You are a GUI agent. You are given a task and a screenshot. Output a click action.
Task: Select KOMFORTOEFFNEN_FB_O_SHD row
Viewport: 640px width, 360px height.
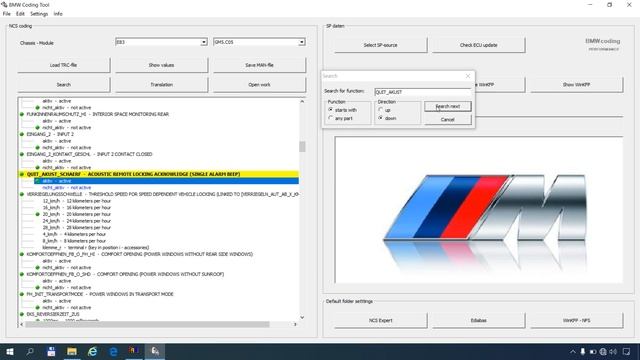[x=125, y=274]
